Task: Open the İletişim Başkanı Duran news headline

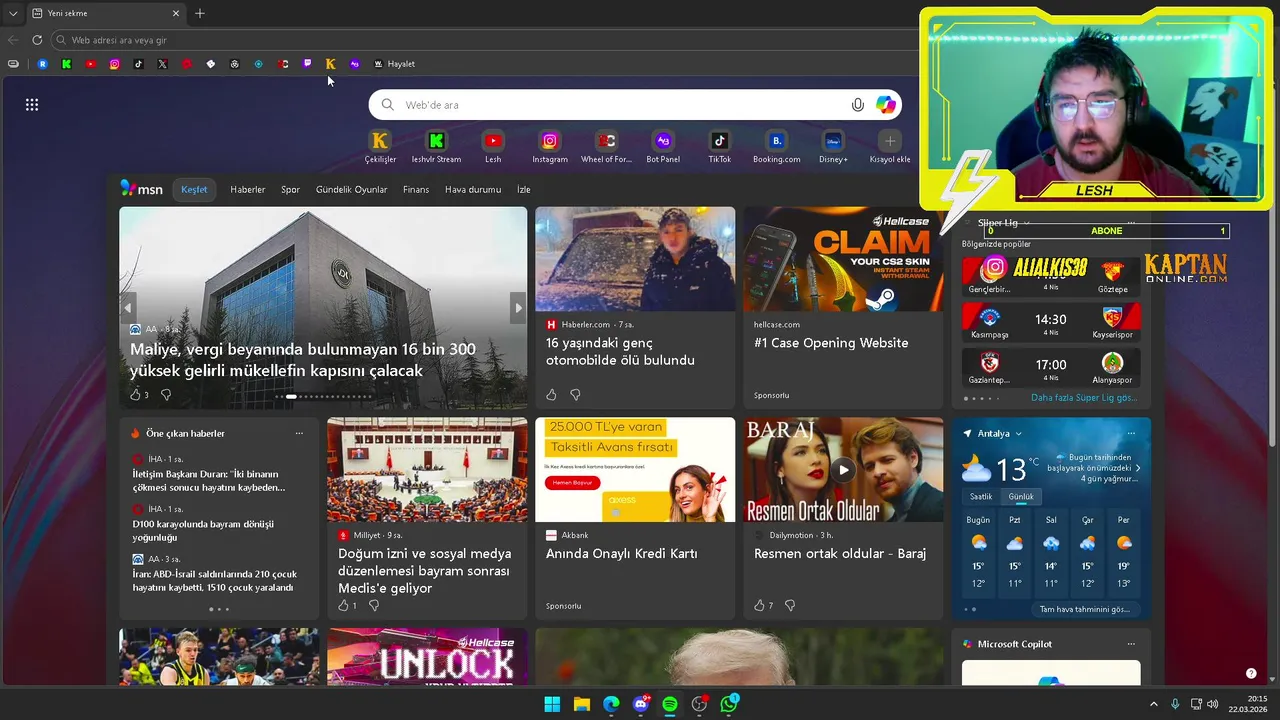Action: coord(208,480)
